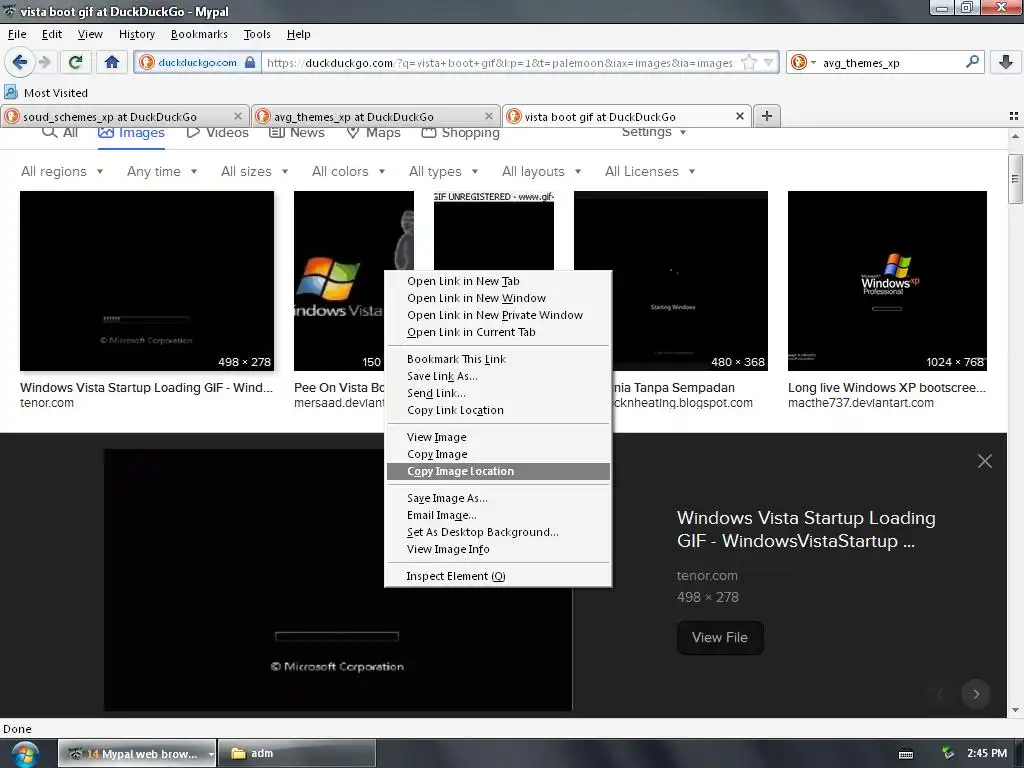Screen dimensions: 1024x768
Task: Click the on-screen keyboard tray icon
Action: coord(906,754)
